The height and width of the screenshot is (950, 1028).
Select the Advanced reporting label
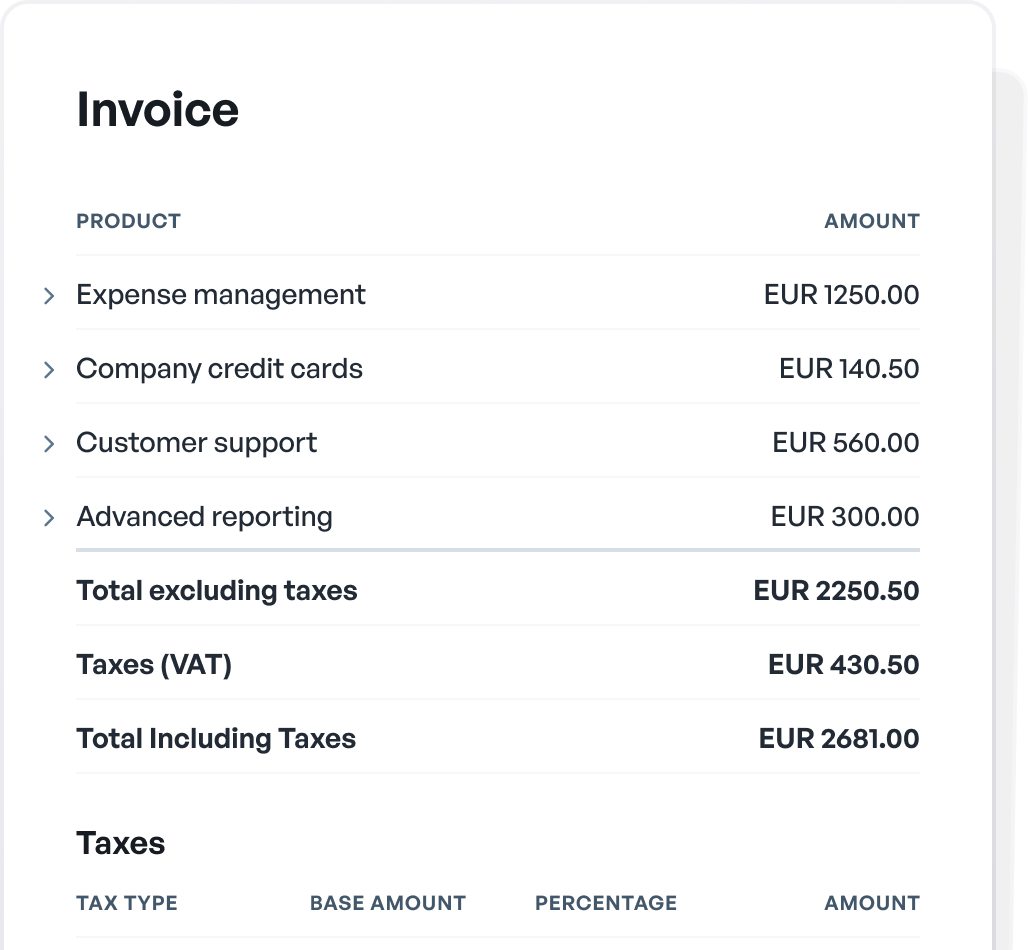204,517
